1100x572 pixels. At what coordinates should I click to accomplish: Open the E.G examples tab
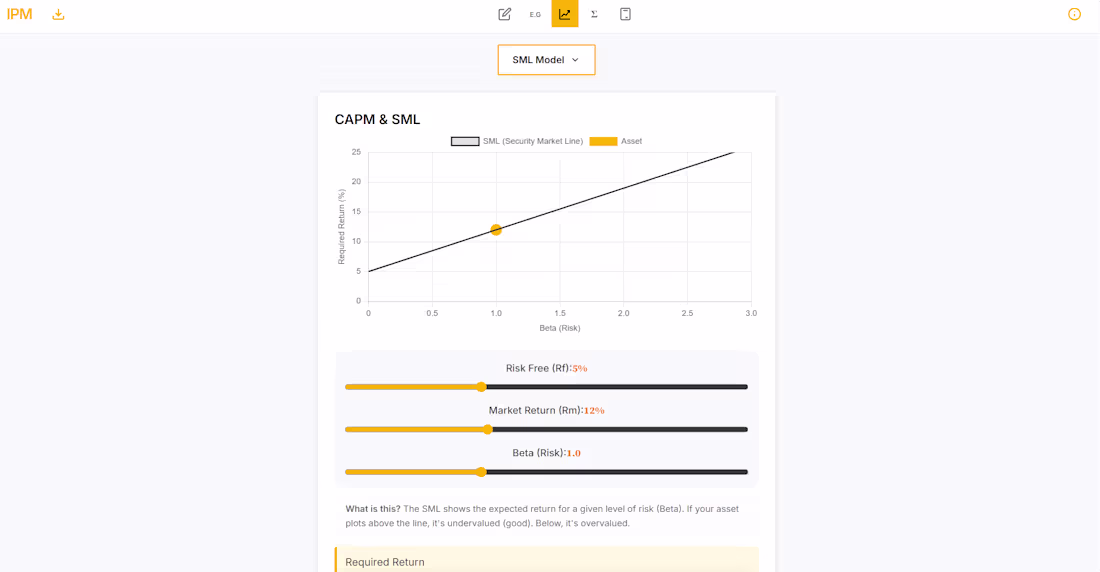coord(535,14)
